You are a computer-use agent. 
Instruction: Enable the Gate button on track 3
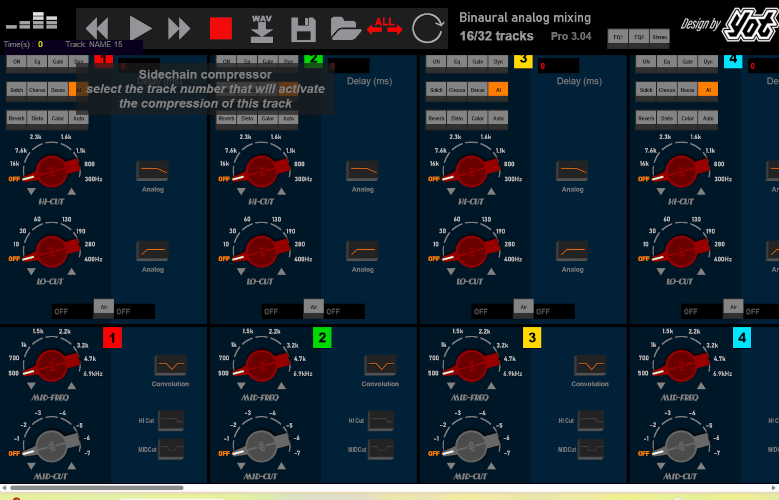click(x=477, y=62)
